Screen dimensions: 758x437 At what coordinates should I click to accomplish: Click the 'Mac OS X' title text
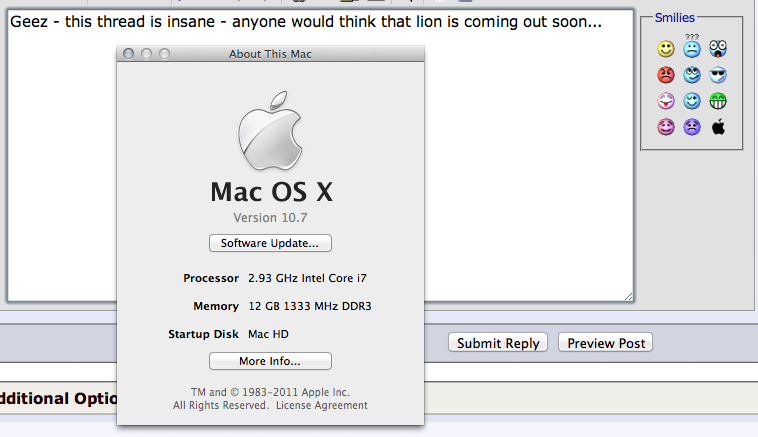272,192
